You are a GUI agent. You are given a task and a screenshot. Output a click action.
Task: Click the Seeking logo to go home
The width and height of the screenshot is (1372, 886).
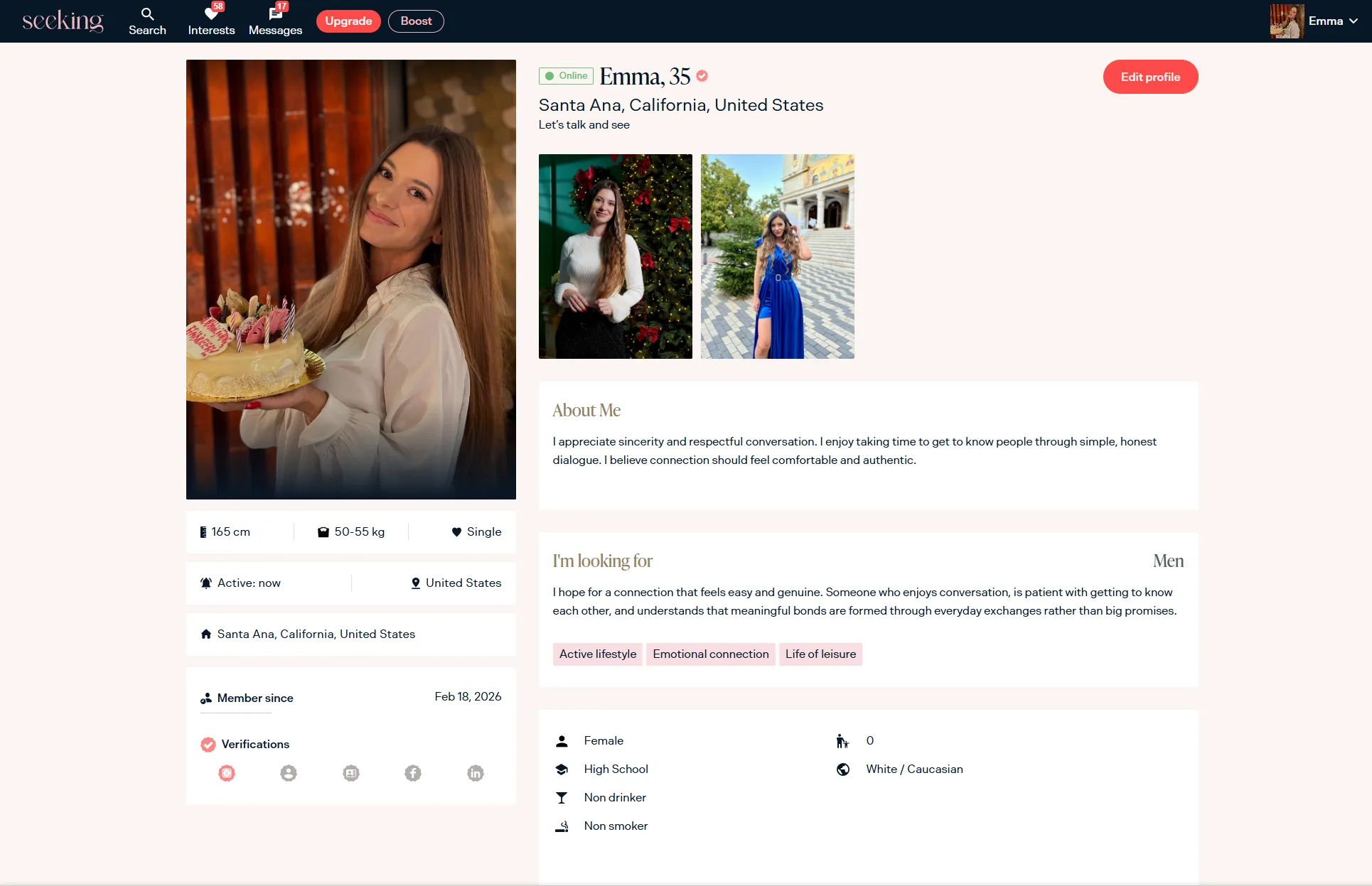[63, 21]
